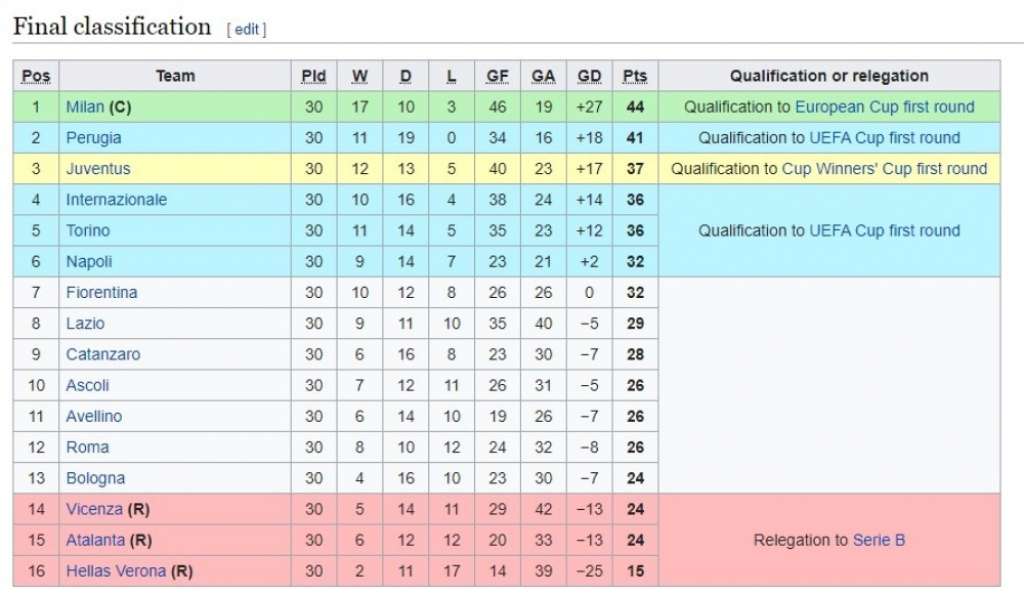
Task: Click the Pld column header abbreviation
Action: tap(314, 76)
